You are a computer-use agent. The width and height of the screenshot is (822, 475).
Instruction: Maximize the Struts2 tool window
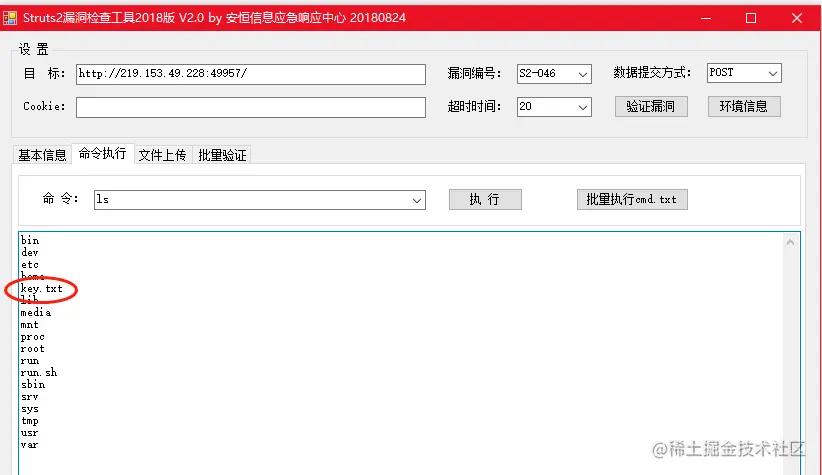click(x=751, y=18)
